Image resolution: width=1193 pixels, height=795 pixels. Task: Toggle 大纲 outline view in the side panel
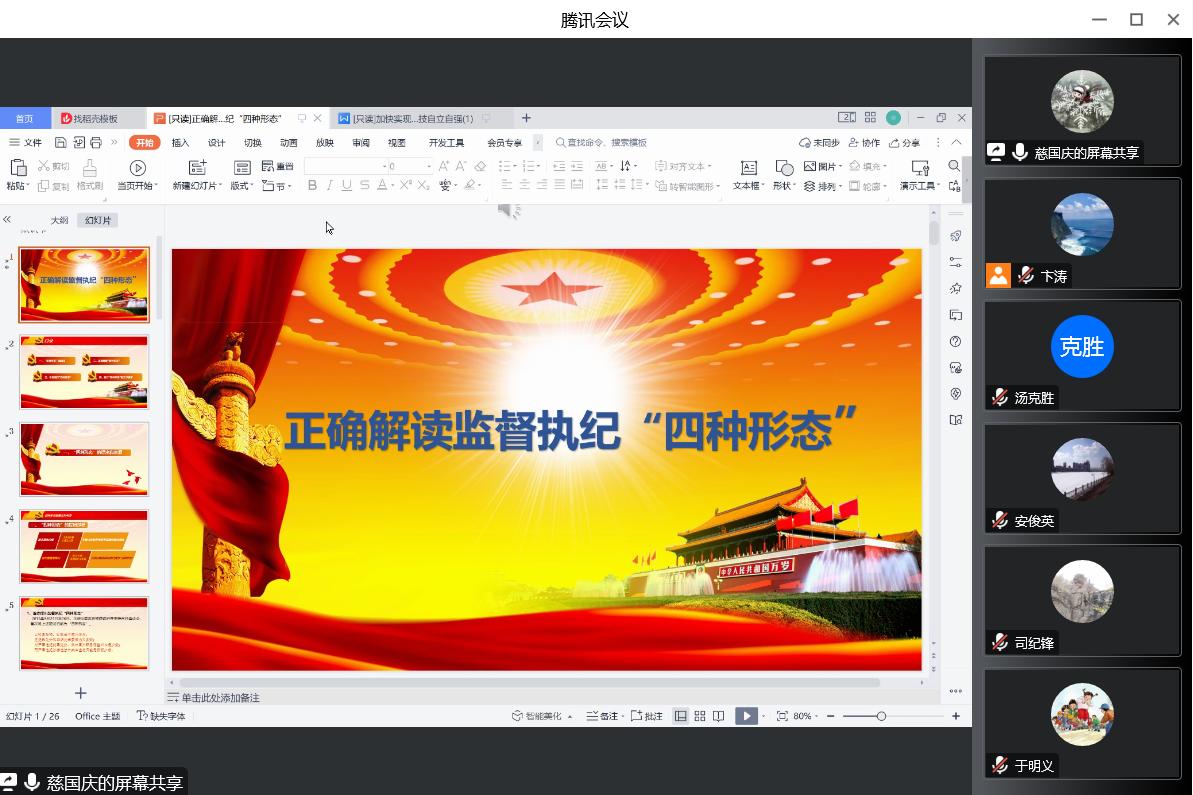pyautogui.click(x=60, y=220)
